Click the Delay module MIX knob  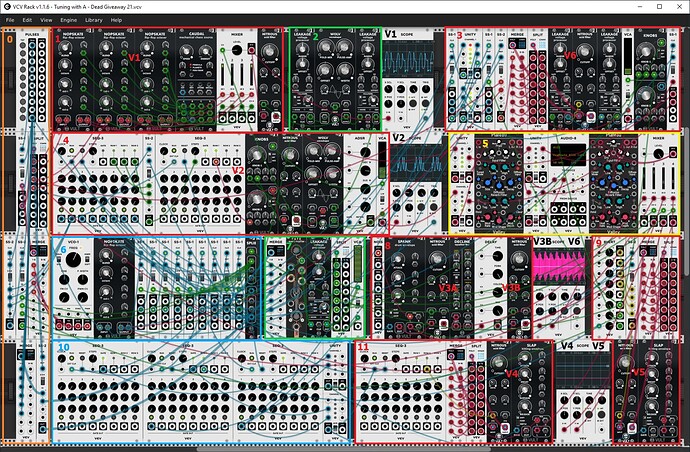click(498, 311)
